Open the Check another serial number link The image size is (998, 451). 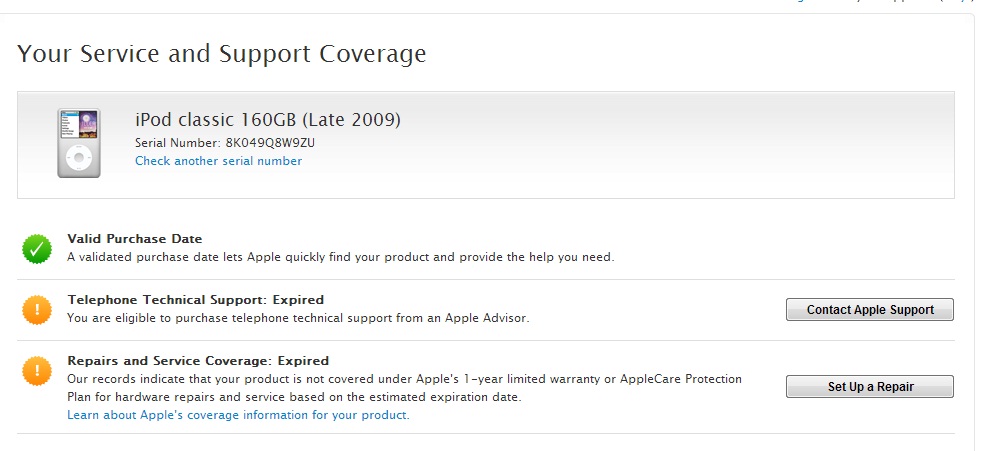[218, 161]
